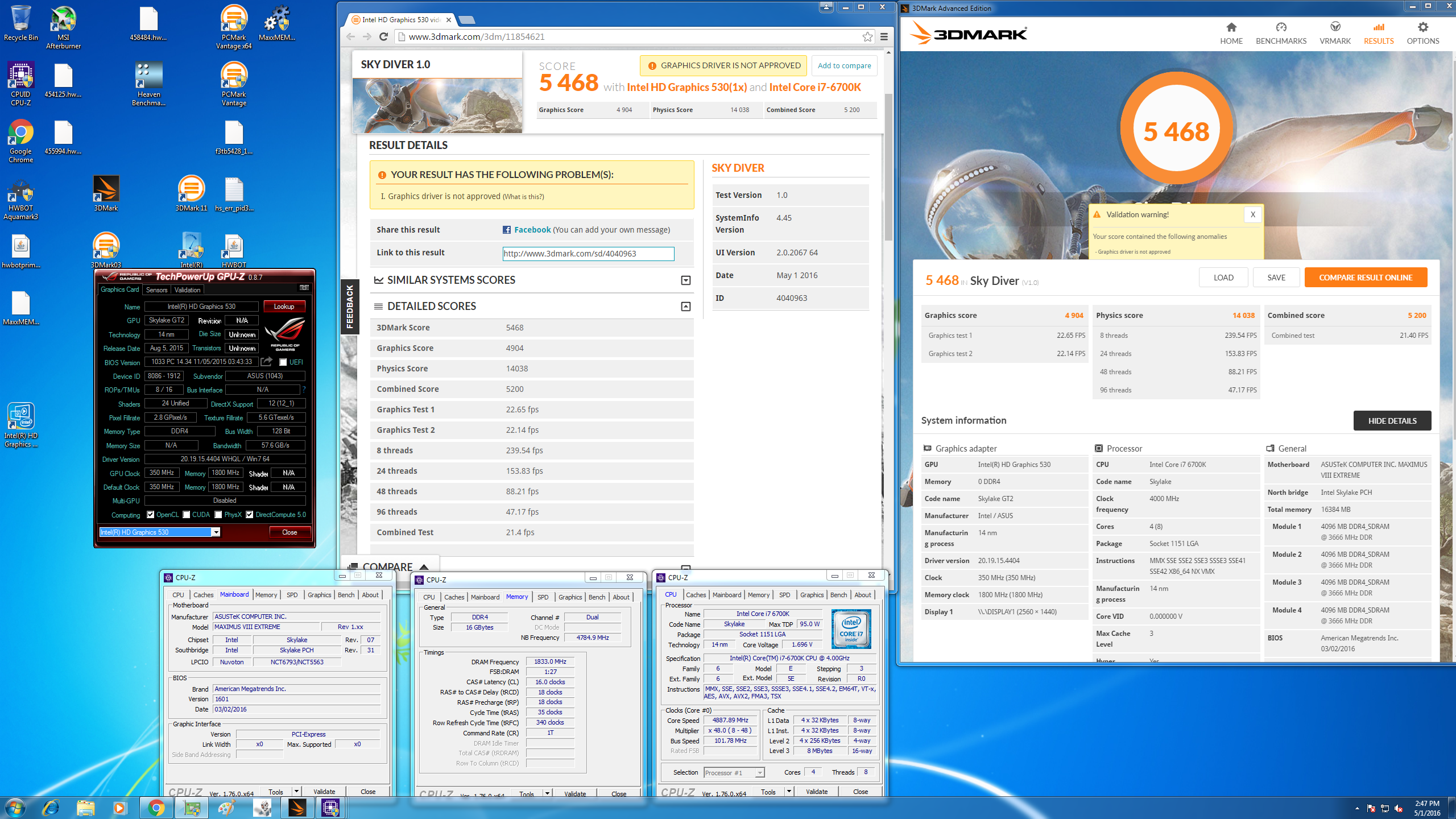Open the Bench tab in the CPU-Z CPU window
Screen dimensions: 1456x819
click(838, 595)
